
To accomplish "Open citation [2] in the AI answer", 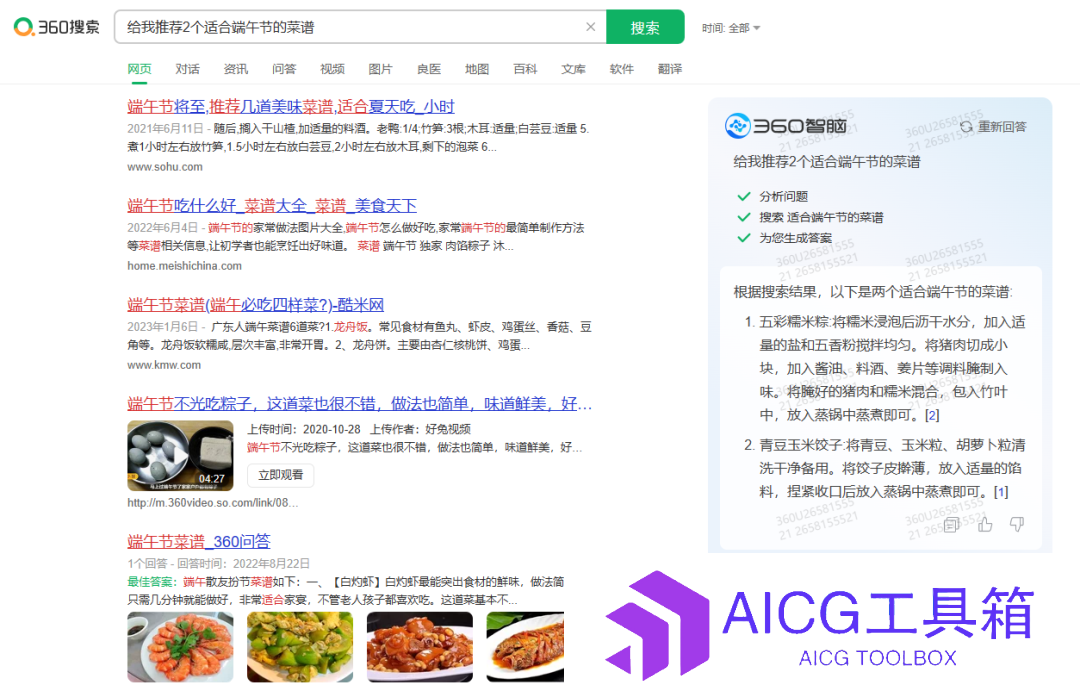I will (932, 415).
